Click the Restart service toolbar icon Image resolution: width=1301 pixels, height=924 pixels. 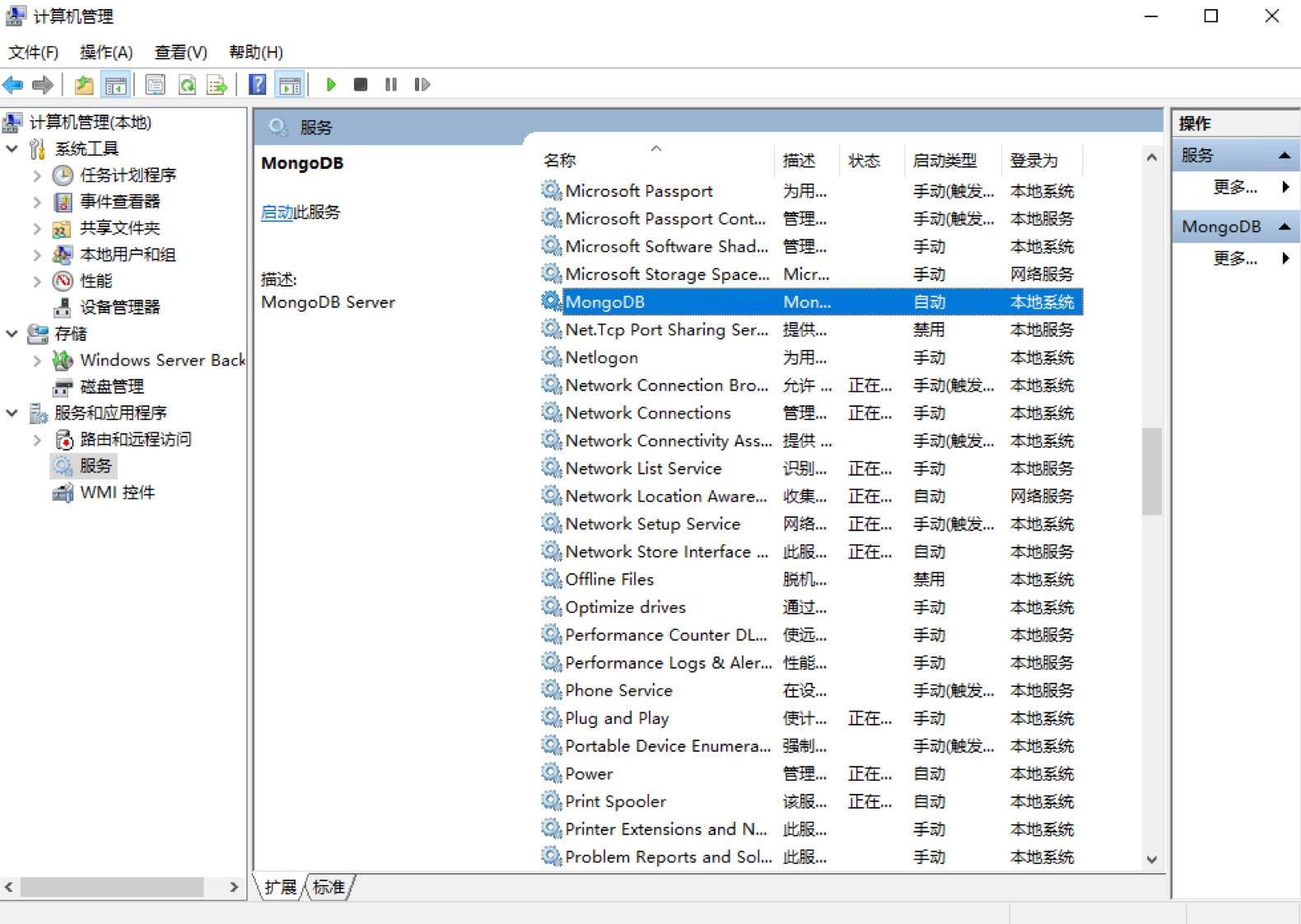pyautogui.click(x=422, y=84)
